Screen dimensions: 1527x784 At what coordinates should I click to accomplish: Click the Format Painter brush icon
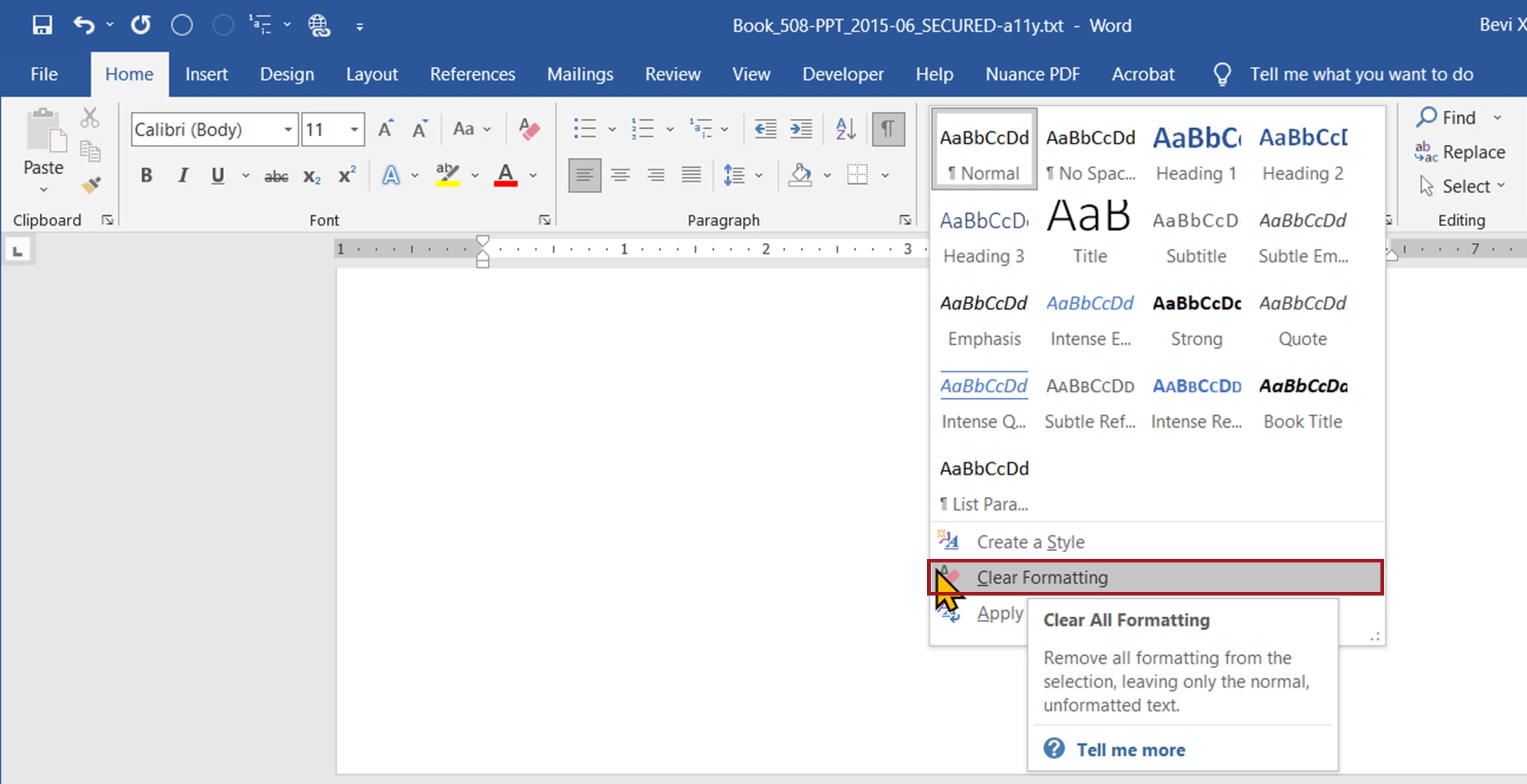[90, 186]
